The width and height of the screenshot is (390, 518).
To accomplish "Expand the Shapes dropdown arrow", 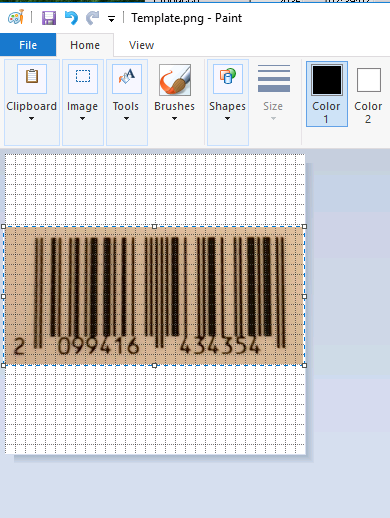I will 227,118.
